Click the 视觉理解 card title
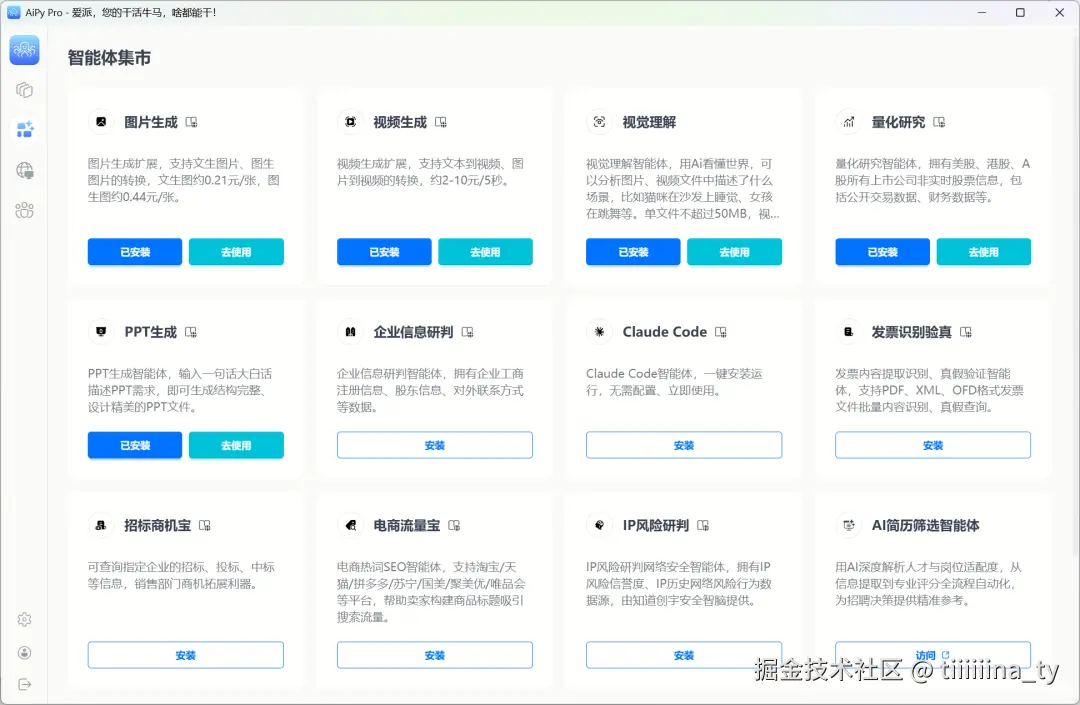The height and width of the screenshot is (705, 1080). point(650,123)
